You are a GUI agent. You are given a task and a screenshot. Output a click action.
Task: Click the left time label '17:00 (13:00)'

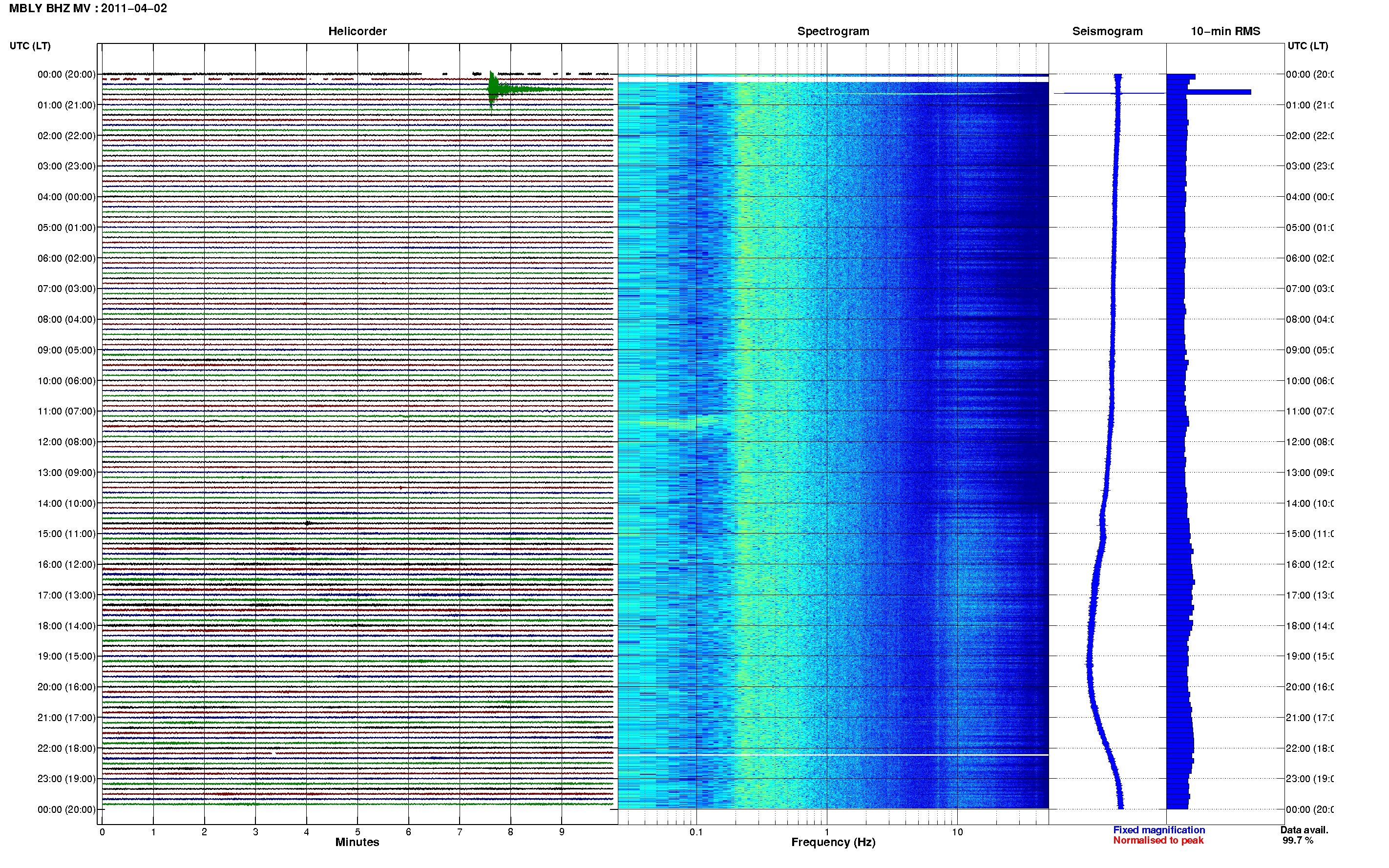point(66,595)
